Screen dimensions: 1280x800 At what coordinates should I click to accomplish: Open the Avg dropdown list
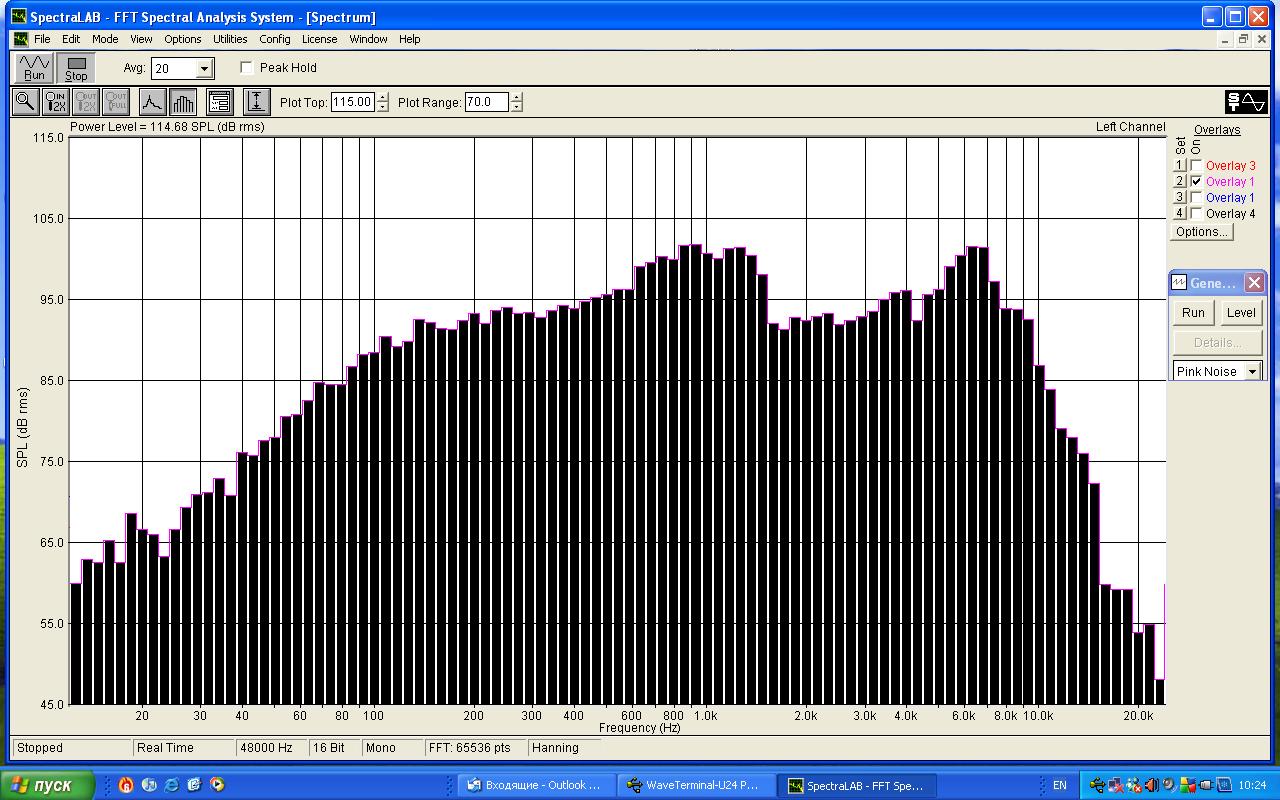(204, 69)
